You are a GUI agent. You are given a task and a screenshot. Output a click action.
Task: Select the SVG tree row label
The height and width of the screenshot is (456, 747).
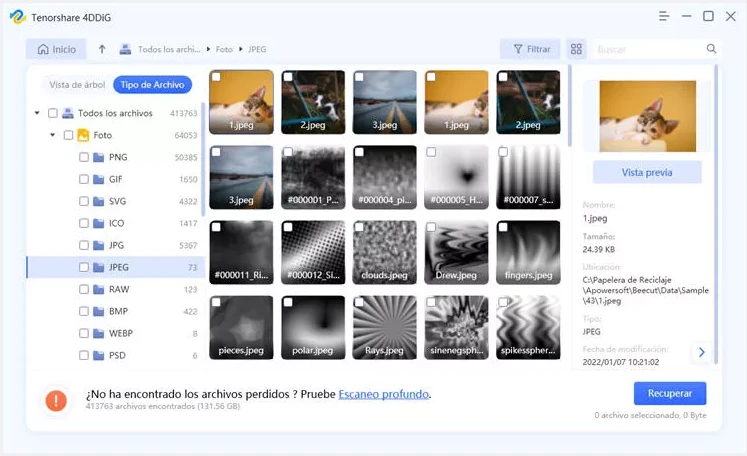pos(117,201)
